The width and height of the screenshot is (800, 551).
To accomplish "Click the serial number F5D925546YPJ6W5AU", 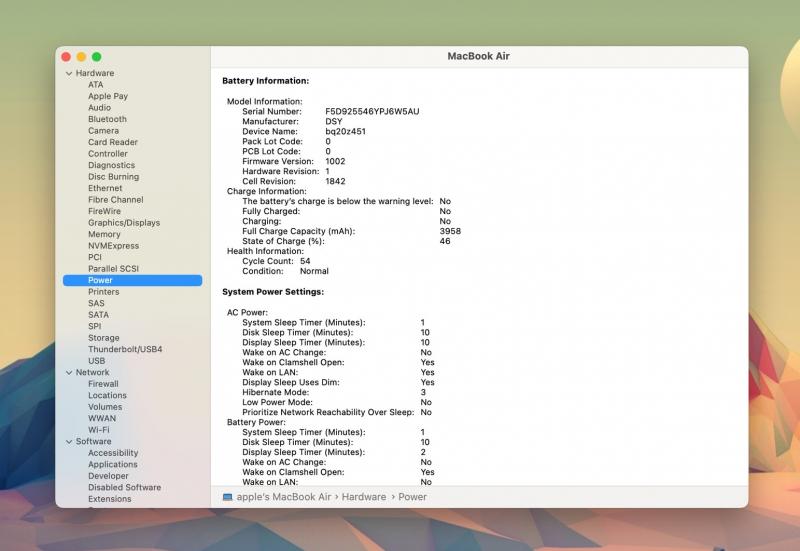I will coord(372,112).
